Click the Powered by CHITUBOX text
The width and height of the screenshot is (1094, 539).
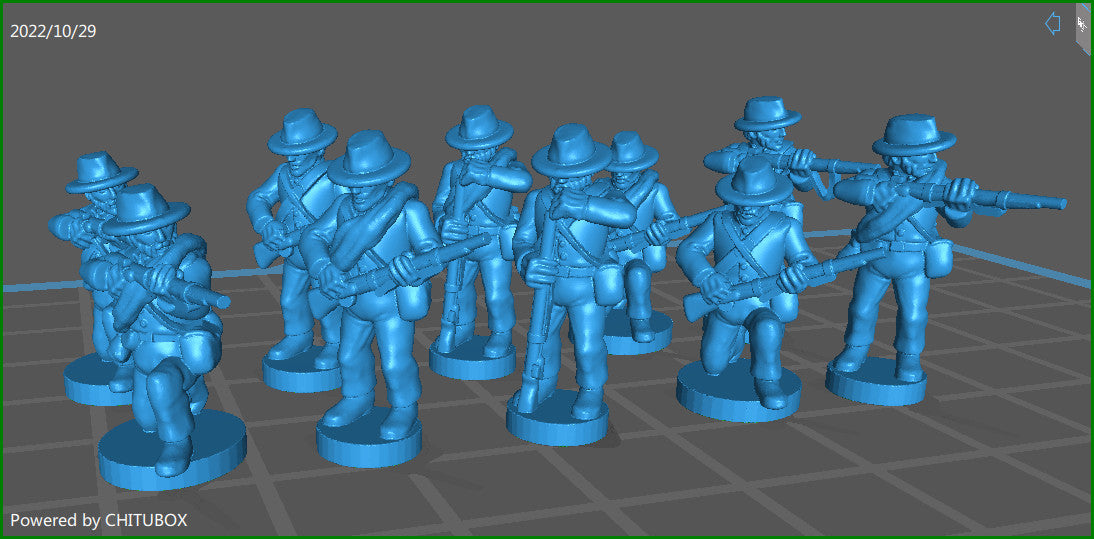[x=99, y=520]
